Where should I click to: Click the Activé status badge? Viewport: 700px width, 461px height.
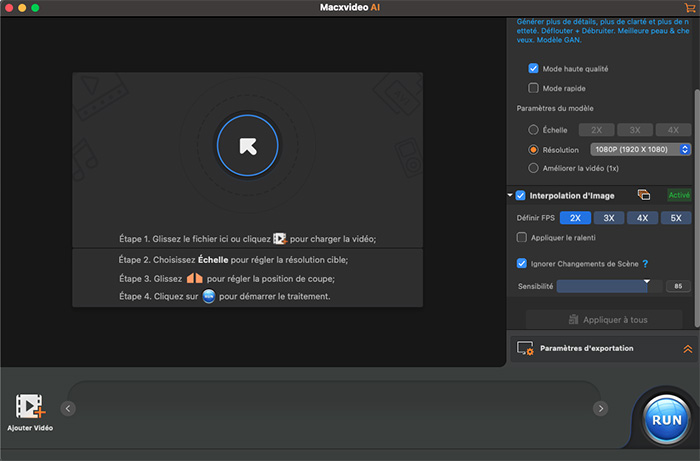pyautogui.click(x=679, y=195)
